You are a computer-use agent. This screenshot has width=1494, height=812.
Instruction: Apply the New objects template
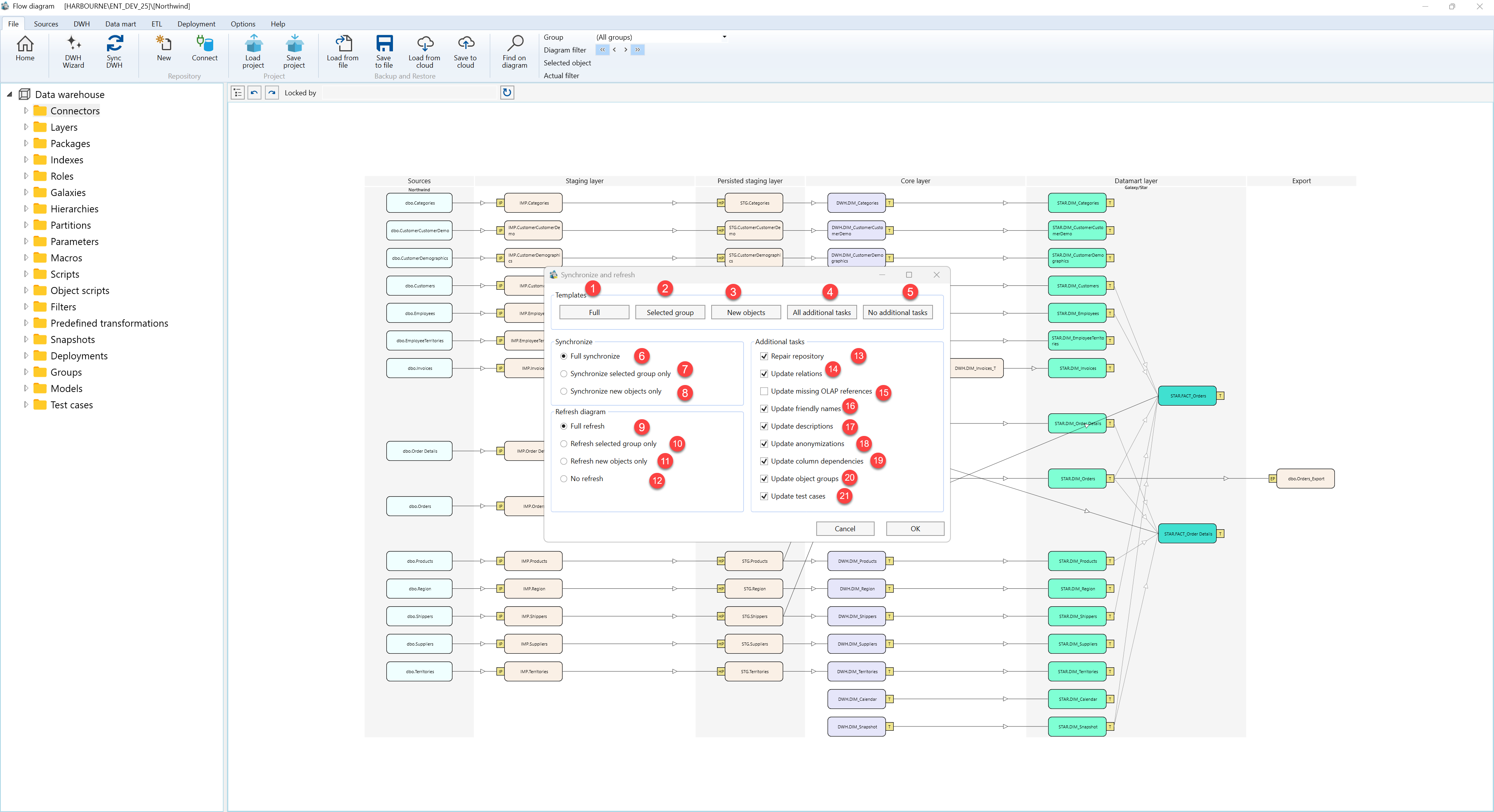pyautogui.click(x=746, y=312)
